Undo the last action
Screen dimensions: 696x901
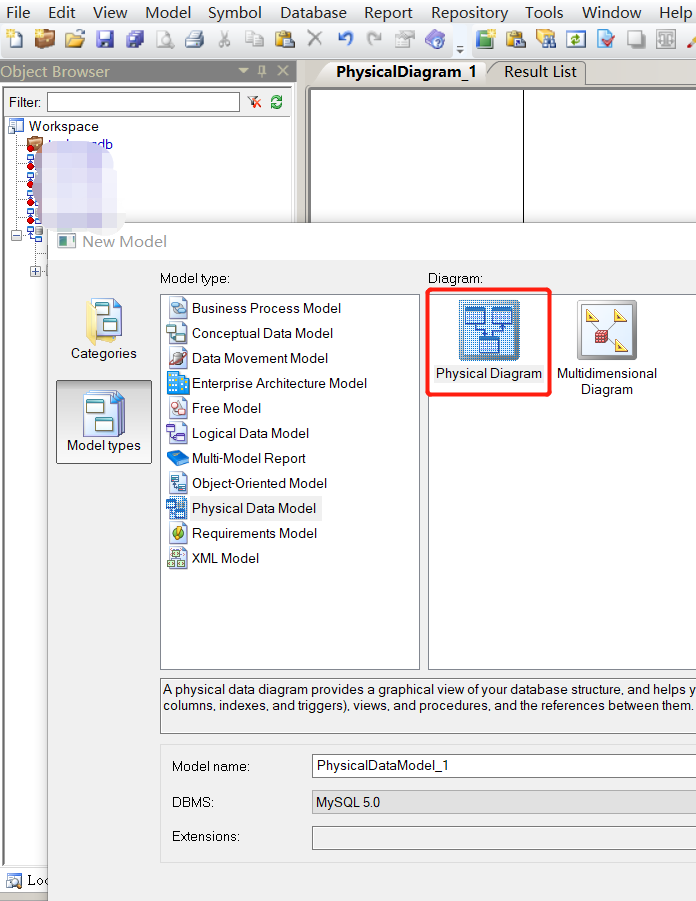[345, 38]
